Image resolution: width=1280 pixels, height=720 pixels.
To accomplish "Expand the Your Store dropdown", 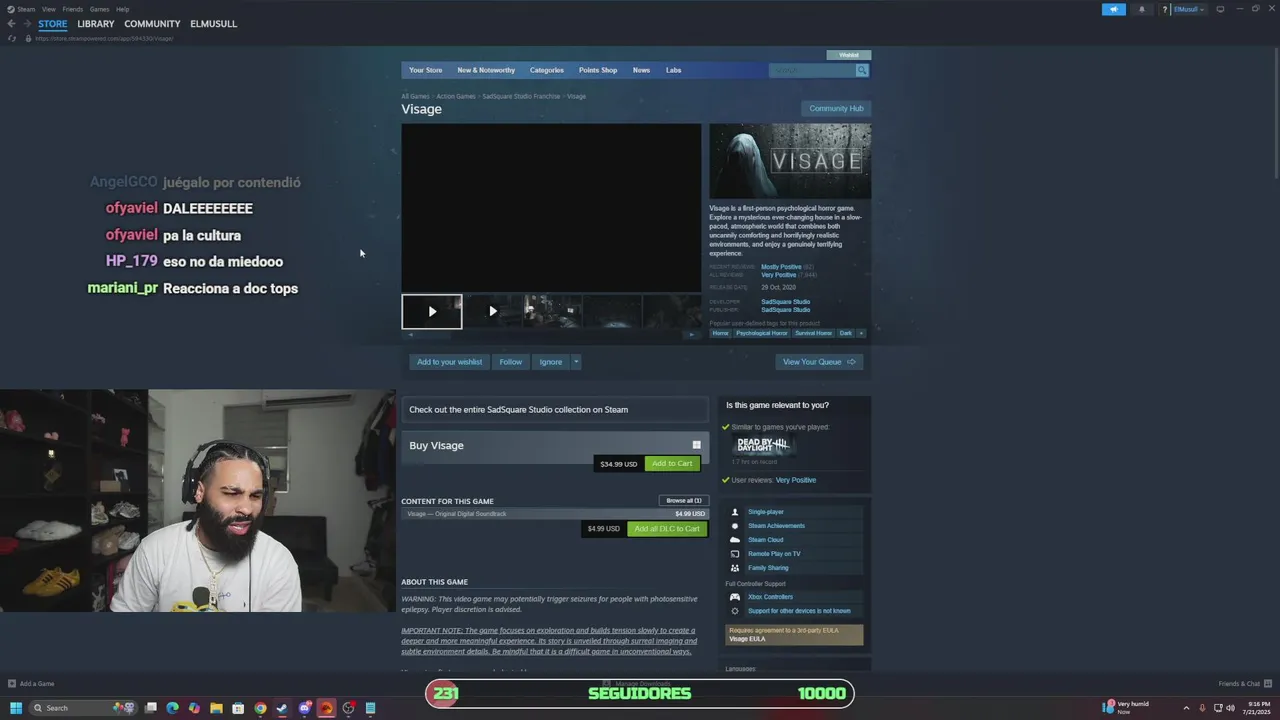I will pyautogui.click(x=425, y=70).
